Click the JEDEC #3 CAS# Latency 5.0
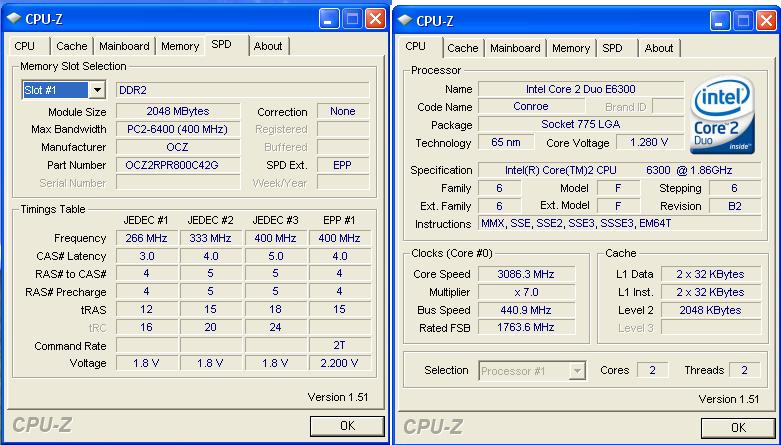Image resolution: width=781 pixels, height=445 pixels. tap(275, 256)
